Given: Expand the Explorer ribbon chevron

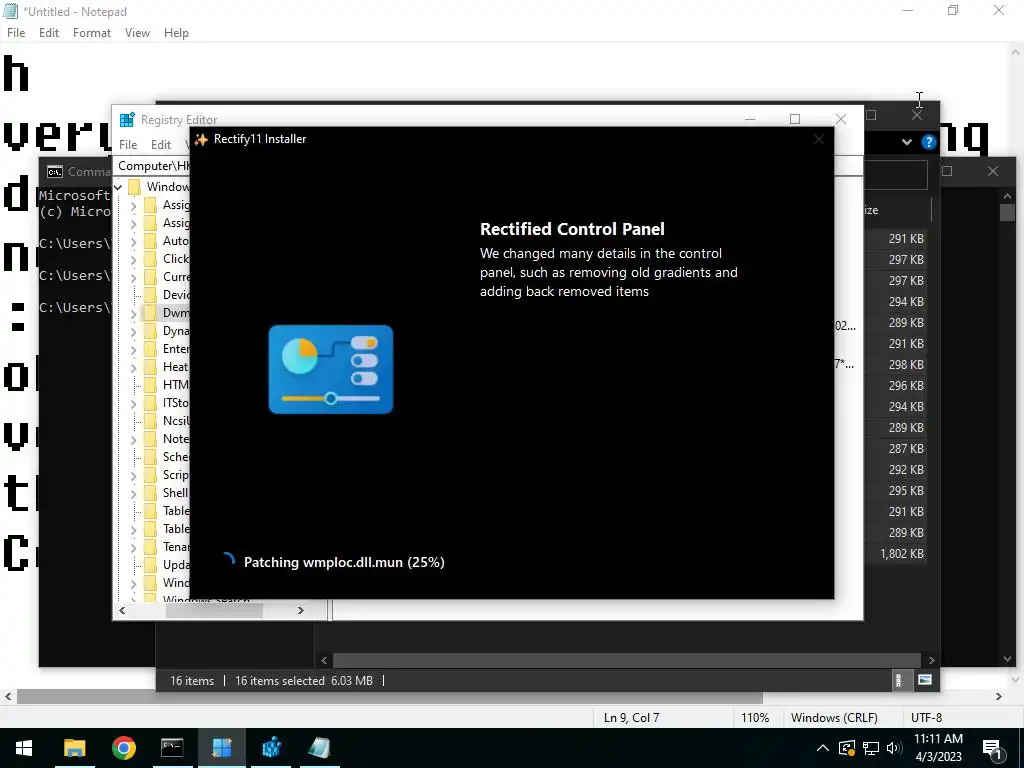Looking at the screenshot, I should click(906, 142).
